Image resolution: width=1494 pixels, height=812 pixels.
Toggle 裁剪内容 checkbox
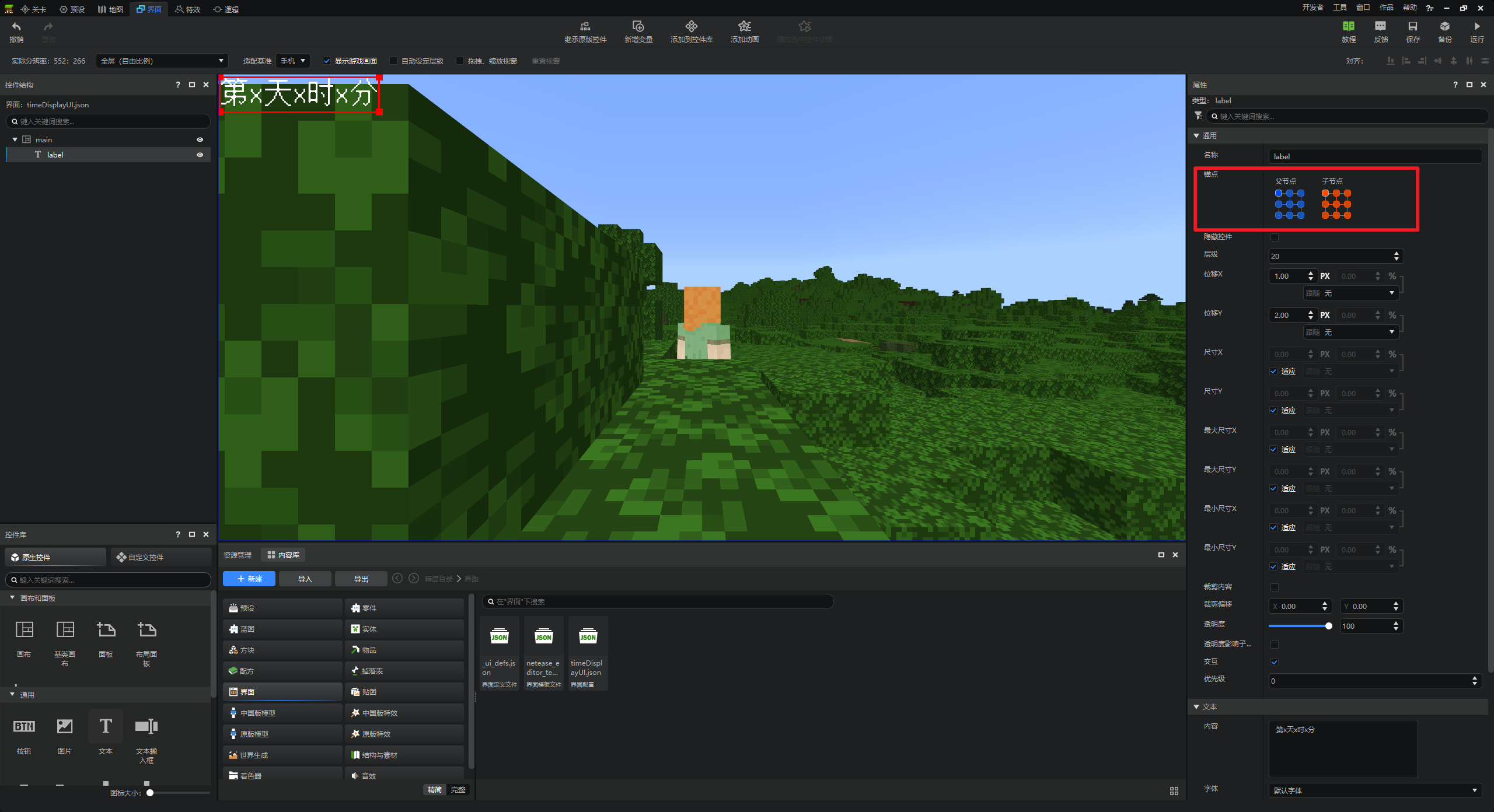[1275, 587]
